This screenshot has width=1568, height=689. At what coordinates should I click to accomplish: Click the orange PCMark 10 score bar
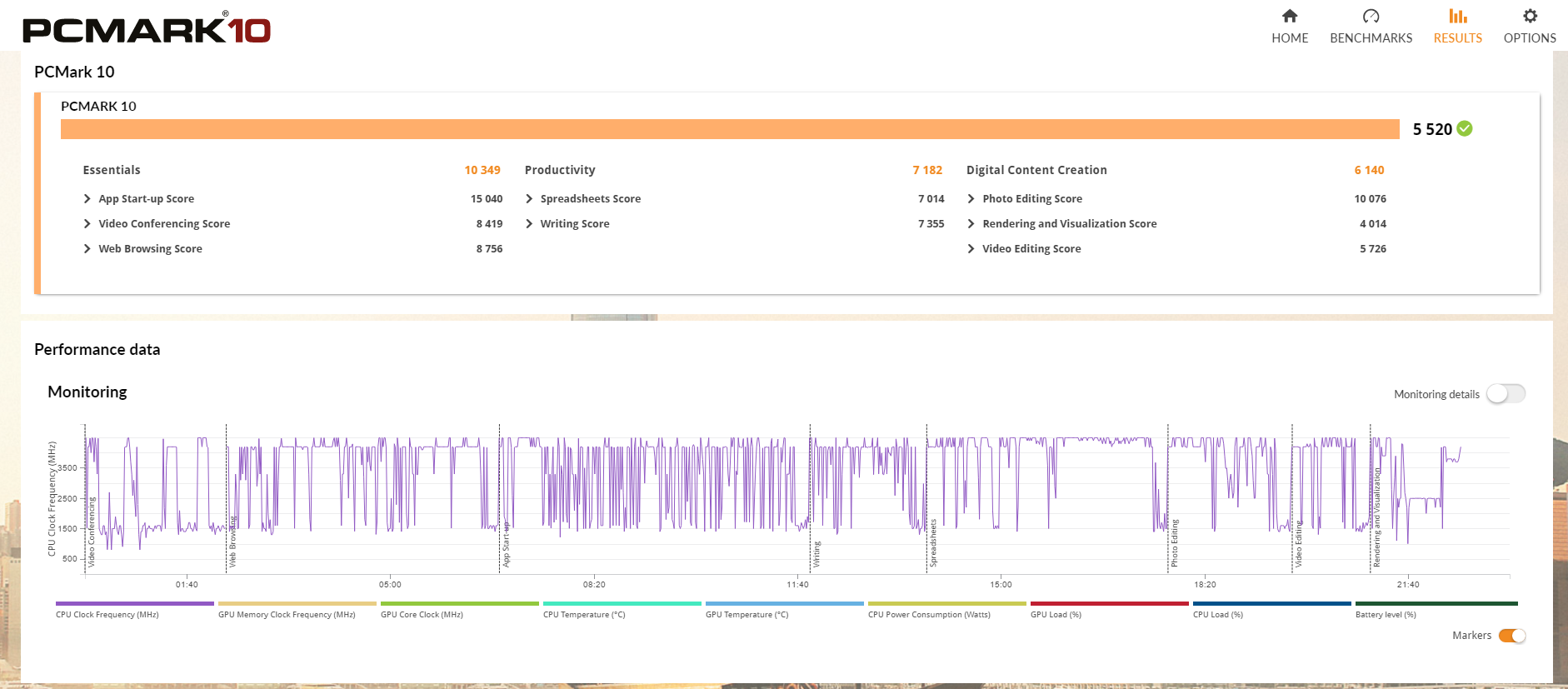(x=730, y=129)
